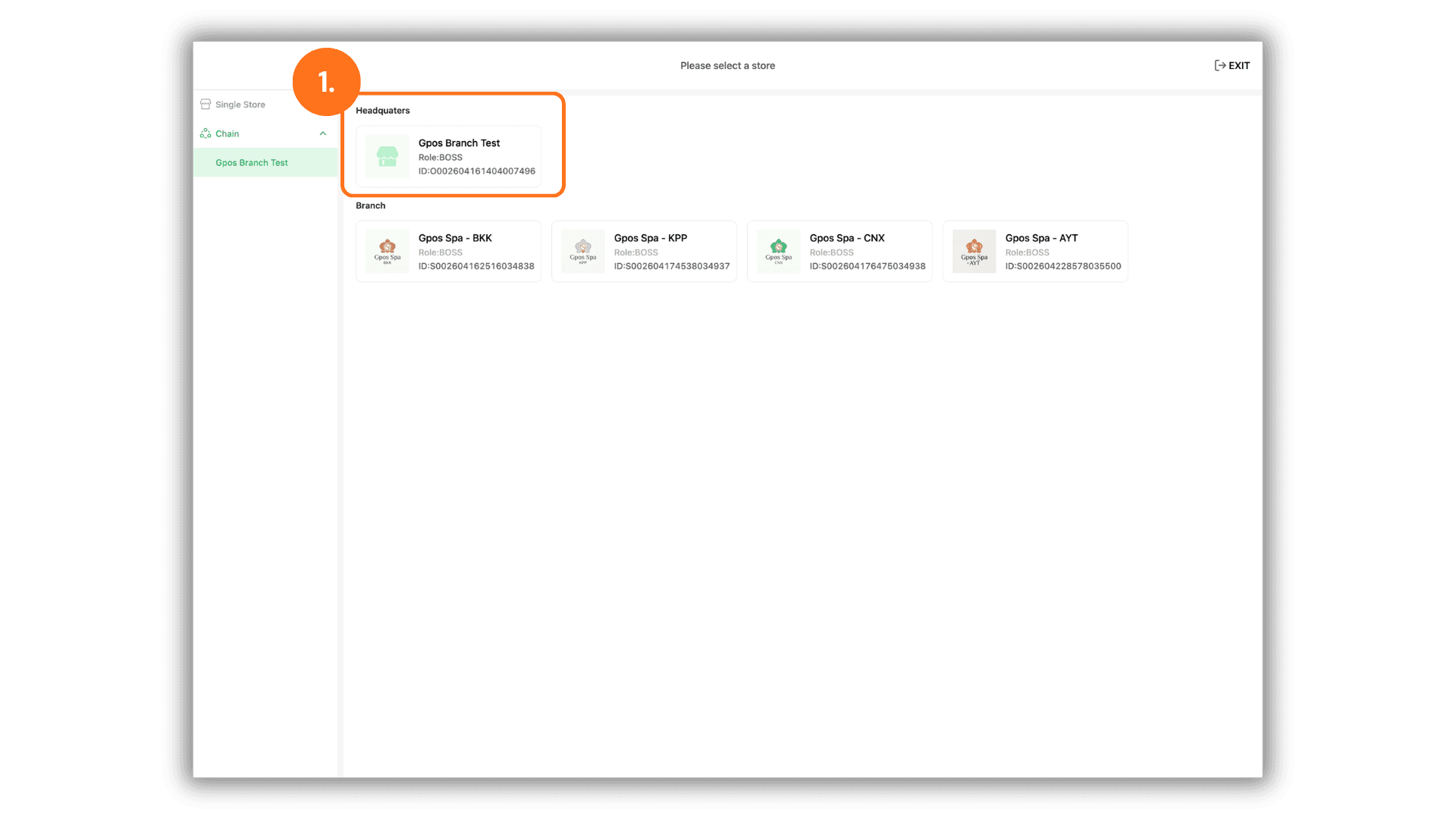
Task: Select Single Store in sidebar
Action: point(240,105)
